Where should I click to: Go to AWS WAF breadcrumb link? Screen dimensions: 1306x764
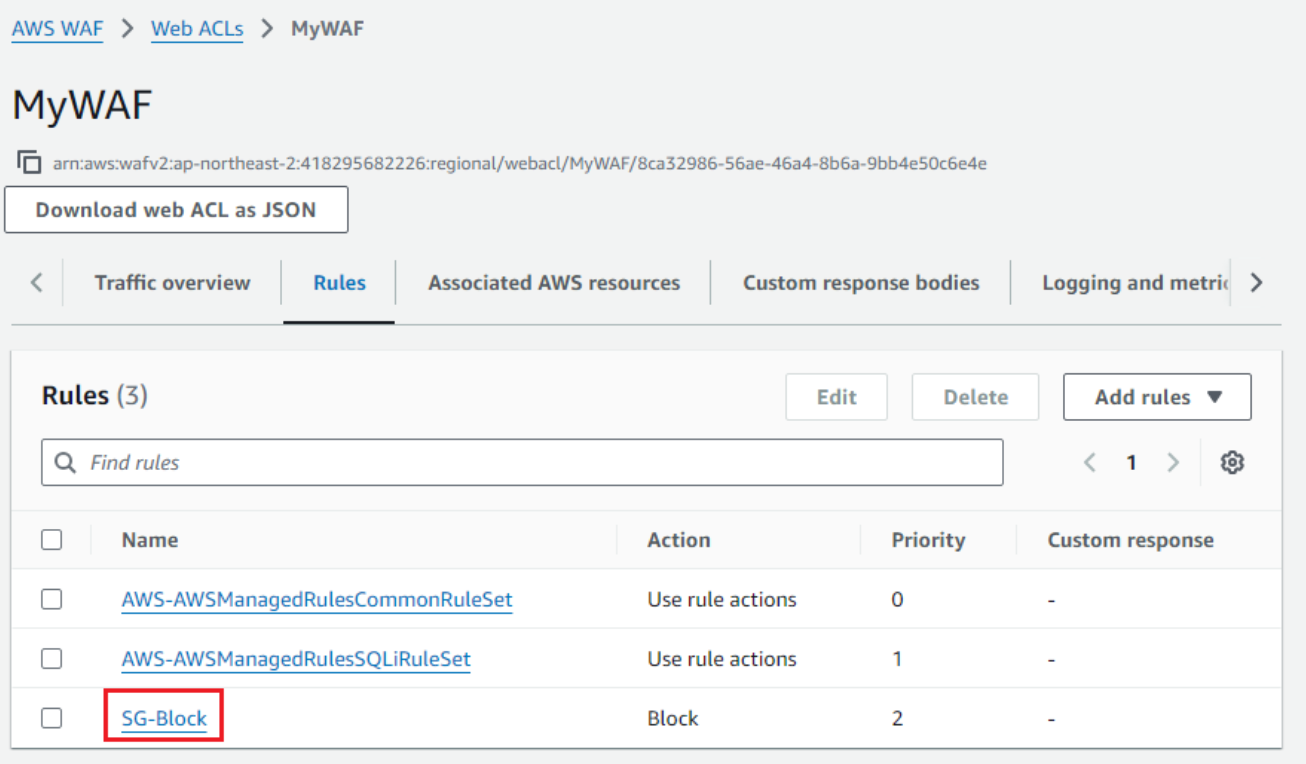tap(57, 29)
